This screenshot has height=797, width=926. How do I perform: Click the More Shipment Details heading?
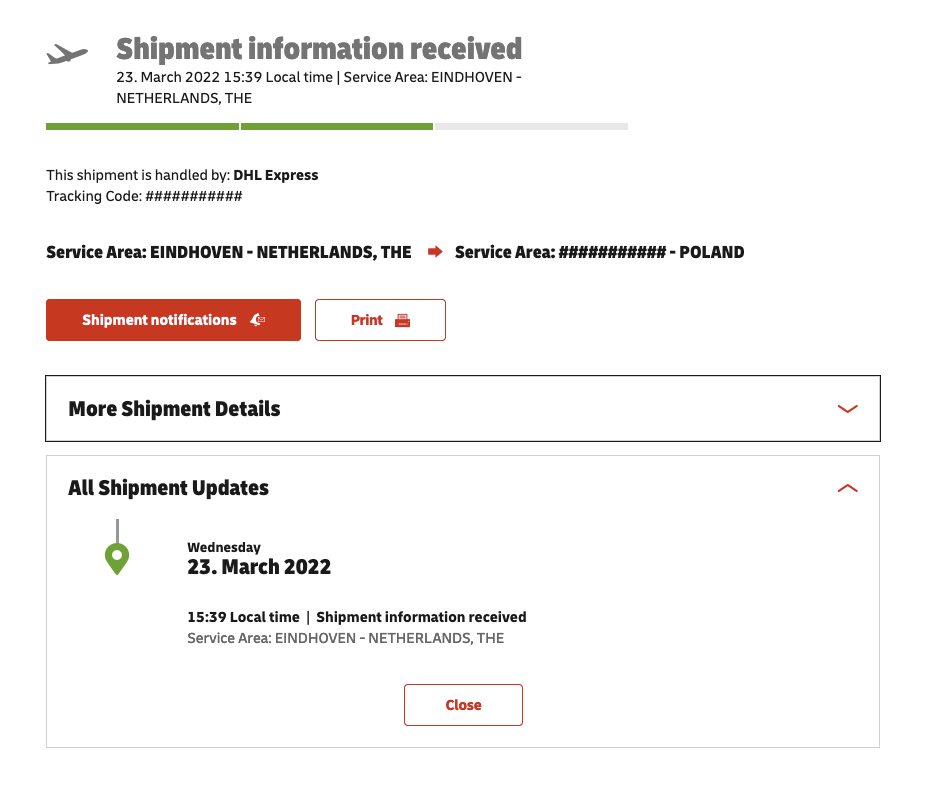click(174, 408)
